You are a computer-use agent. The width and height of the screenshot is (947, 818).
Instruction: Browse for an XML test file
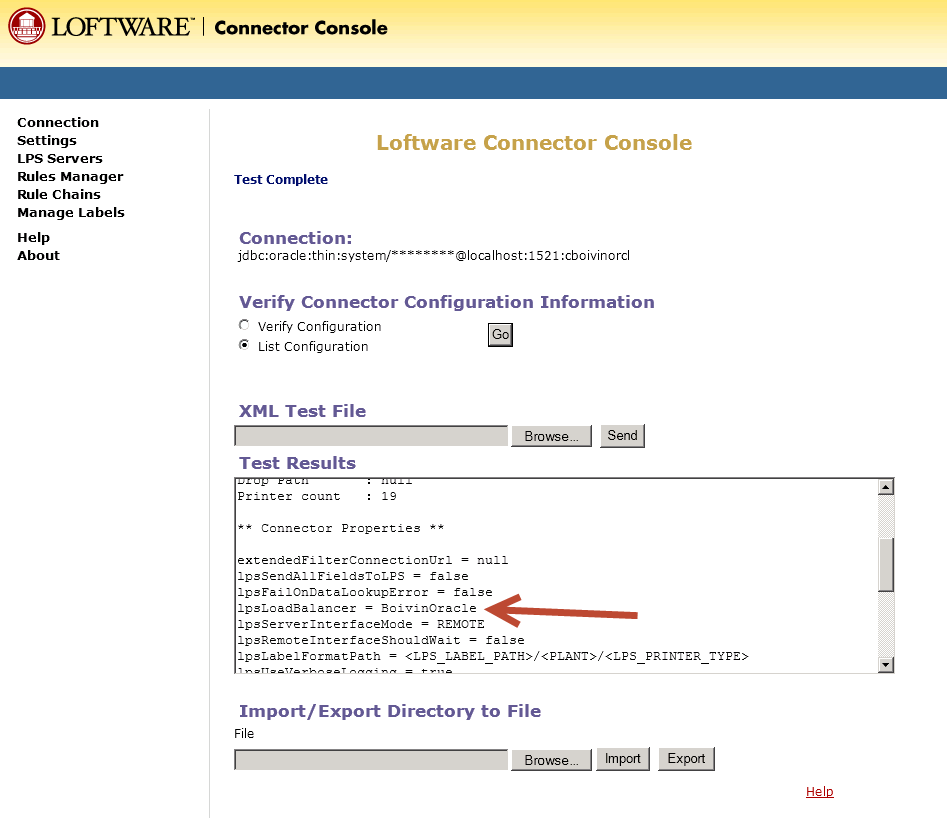coord(551,435)
